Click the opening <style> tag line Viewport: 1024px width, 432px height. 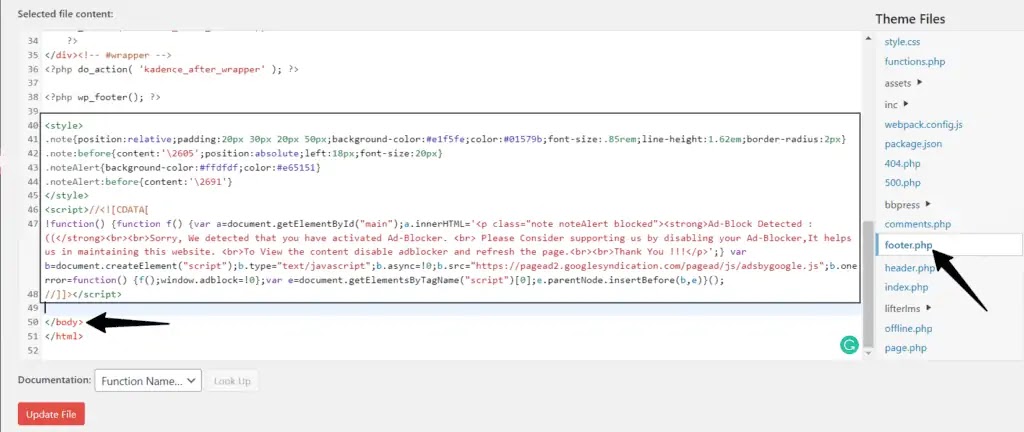[64, 125]
